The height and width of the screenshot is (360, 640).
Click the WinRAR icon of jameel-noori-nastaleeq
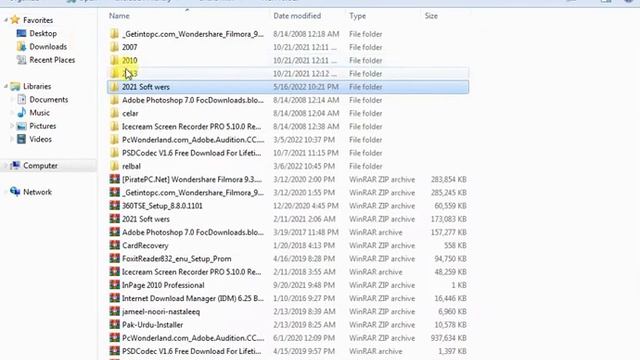(115, 311)
